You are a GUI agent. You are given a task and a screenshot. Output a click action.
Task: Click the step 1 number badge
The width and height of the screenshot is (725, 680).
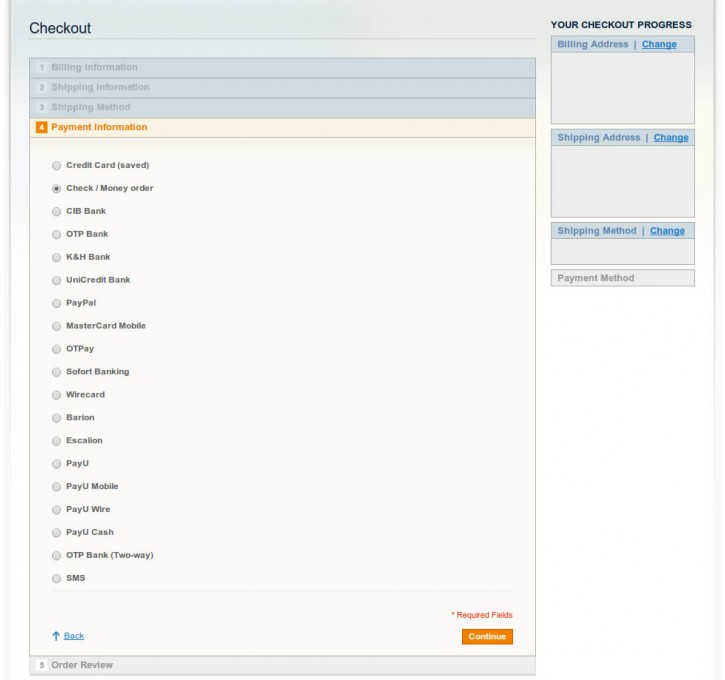tap(42, 67)
